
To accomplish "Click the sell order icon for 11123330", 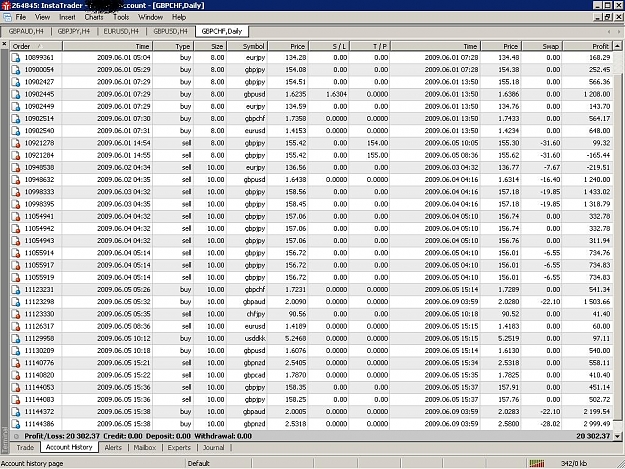I will click(x=16, y=314).
